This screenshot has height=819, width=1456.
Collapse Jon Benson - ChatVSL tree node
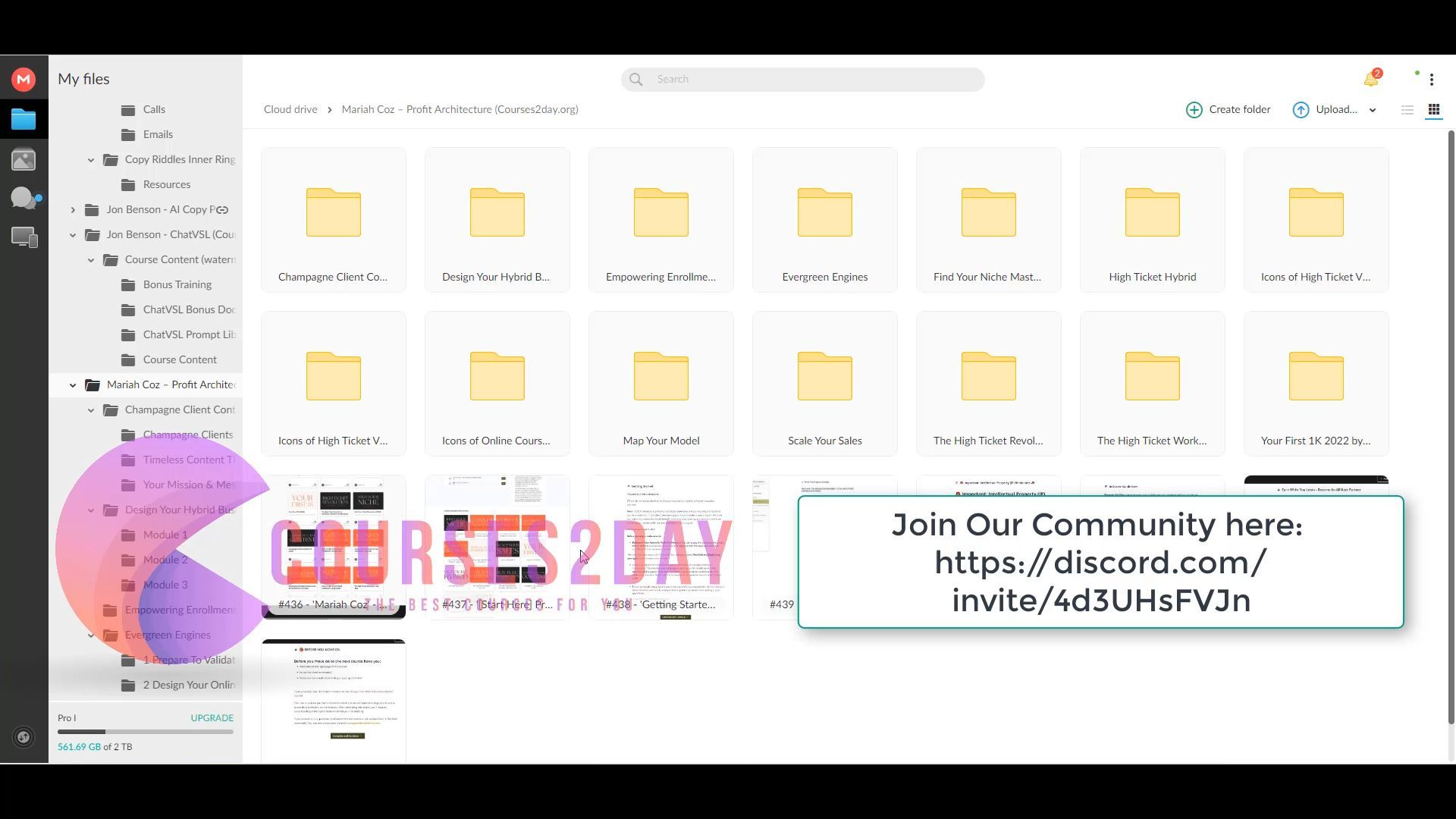[73, 235]
